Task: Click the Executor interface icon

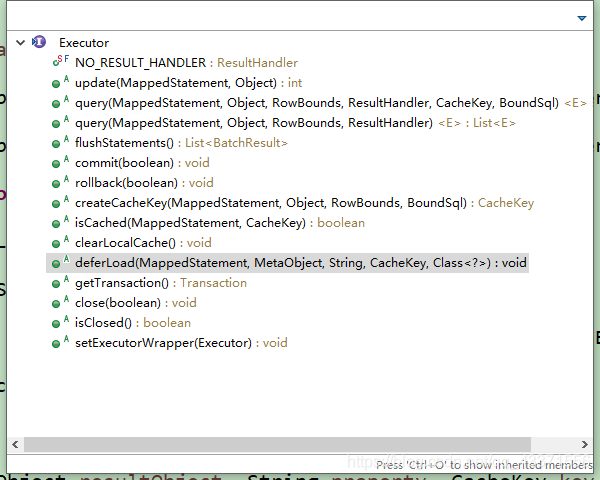Action: point(39,42)
